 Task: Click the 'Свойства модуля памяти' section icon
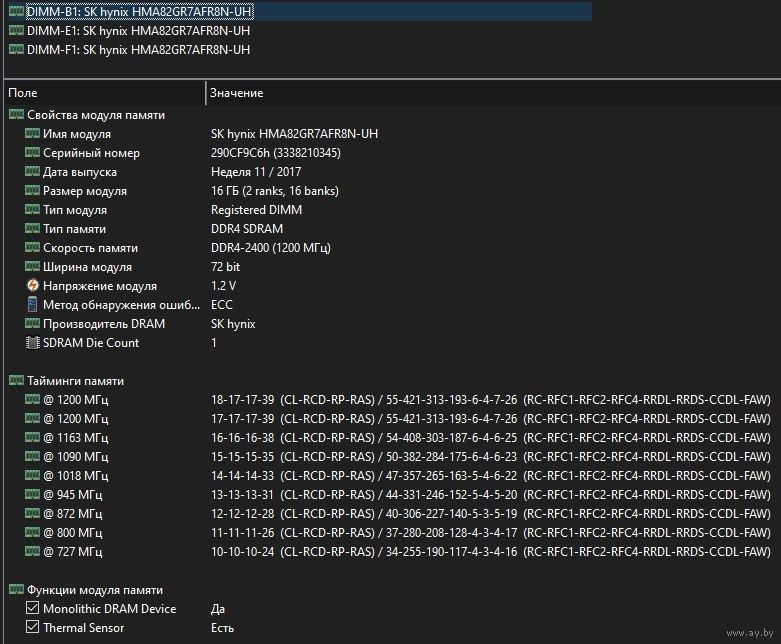click(16, 115)
